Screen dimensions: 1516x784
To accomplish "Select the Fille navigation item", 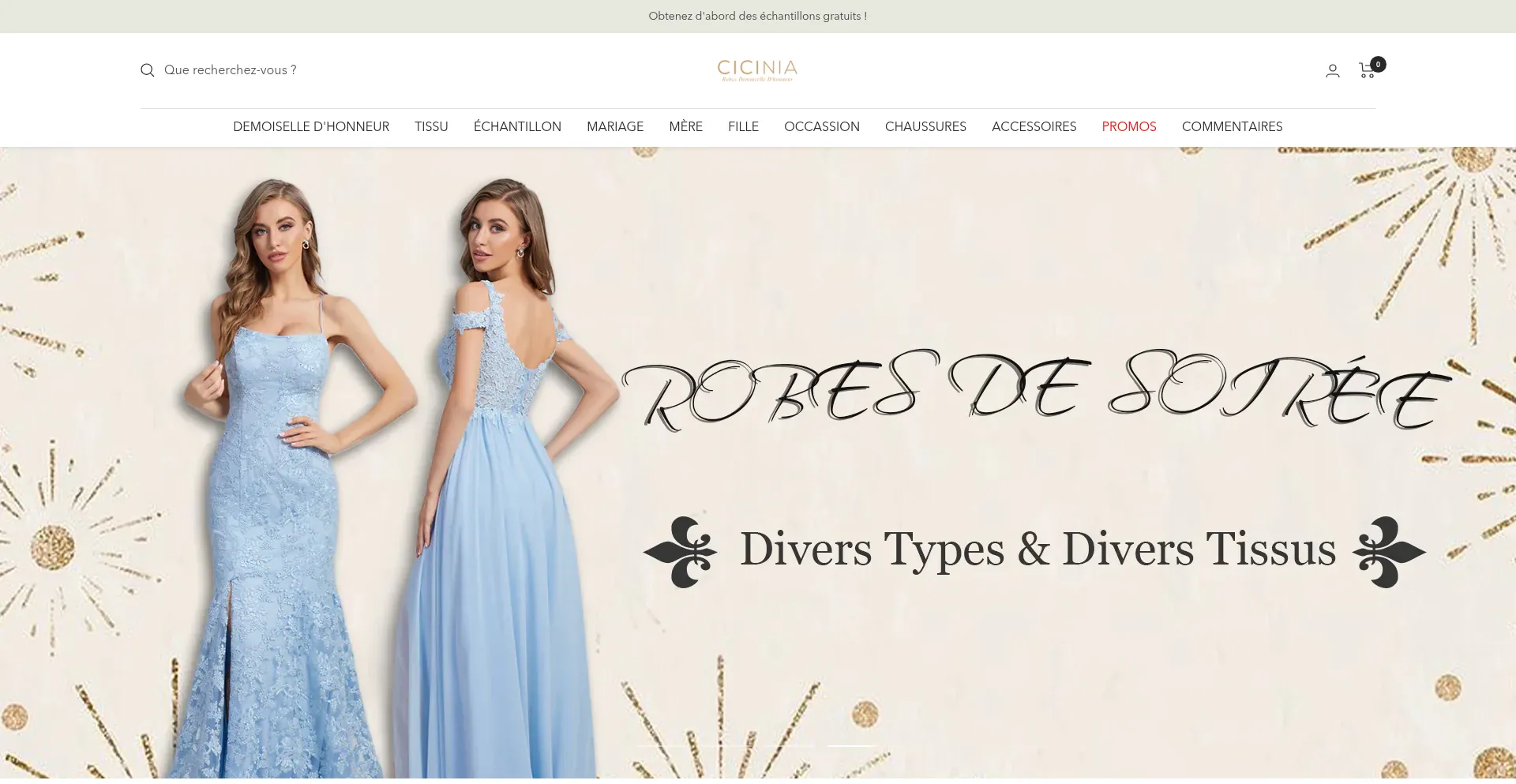I will (x=743, y=126).
